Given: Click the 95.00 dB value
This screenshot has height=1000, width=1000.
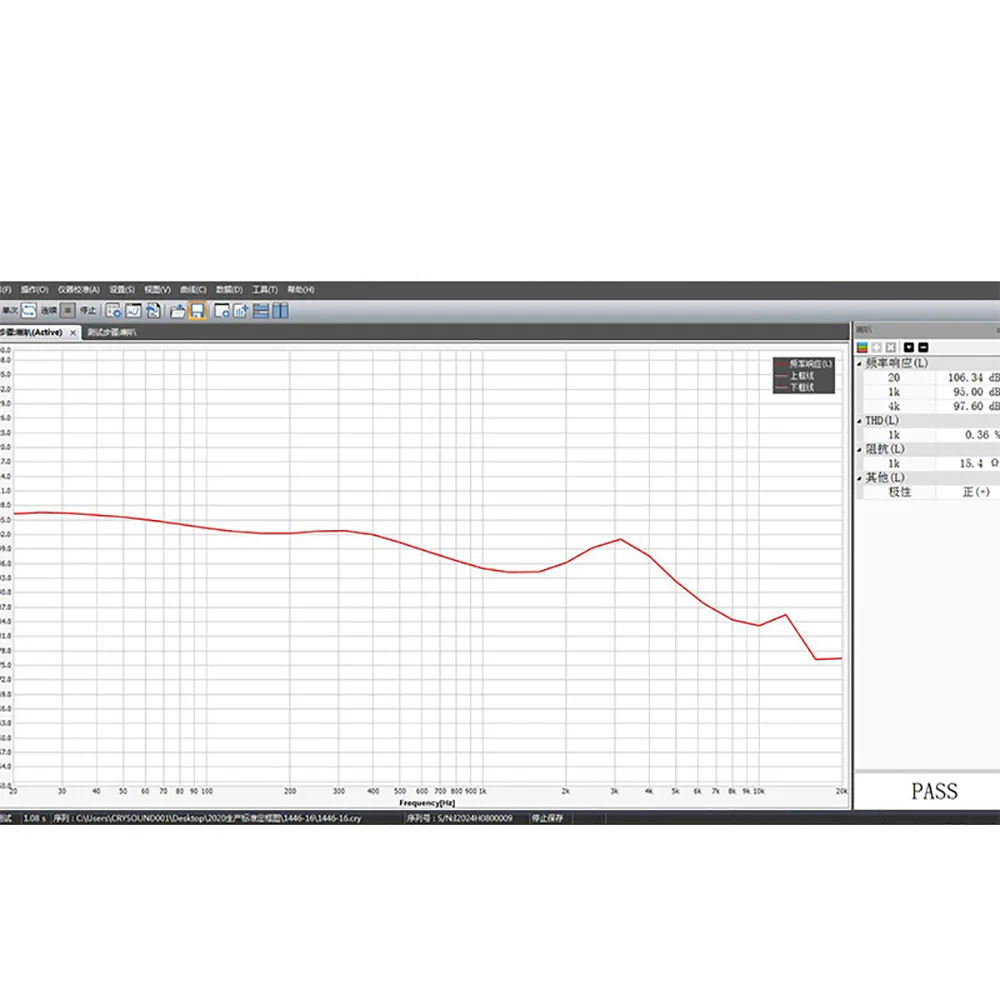Looking at the screenshot, I should coord(976,392).
